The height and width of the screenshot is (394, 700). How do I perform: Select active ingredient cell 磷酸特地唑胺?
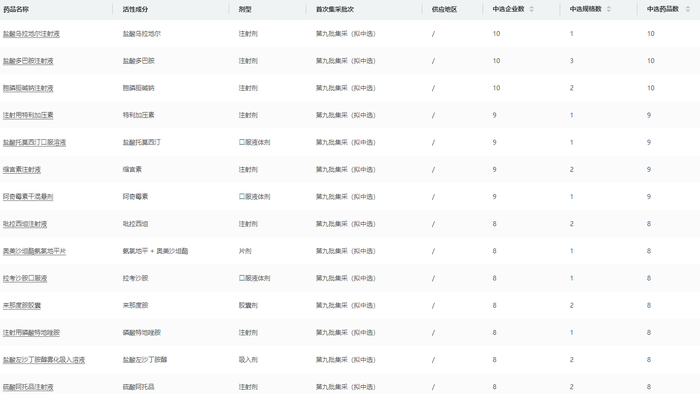[x=142, y=333]
